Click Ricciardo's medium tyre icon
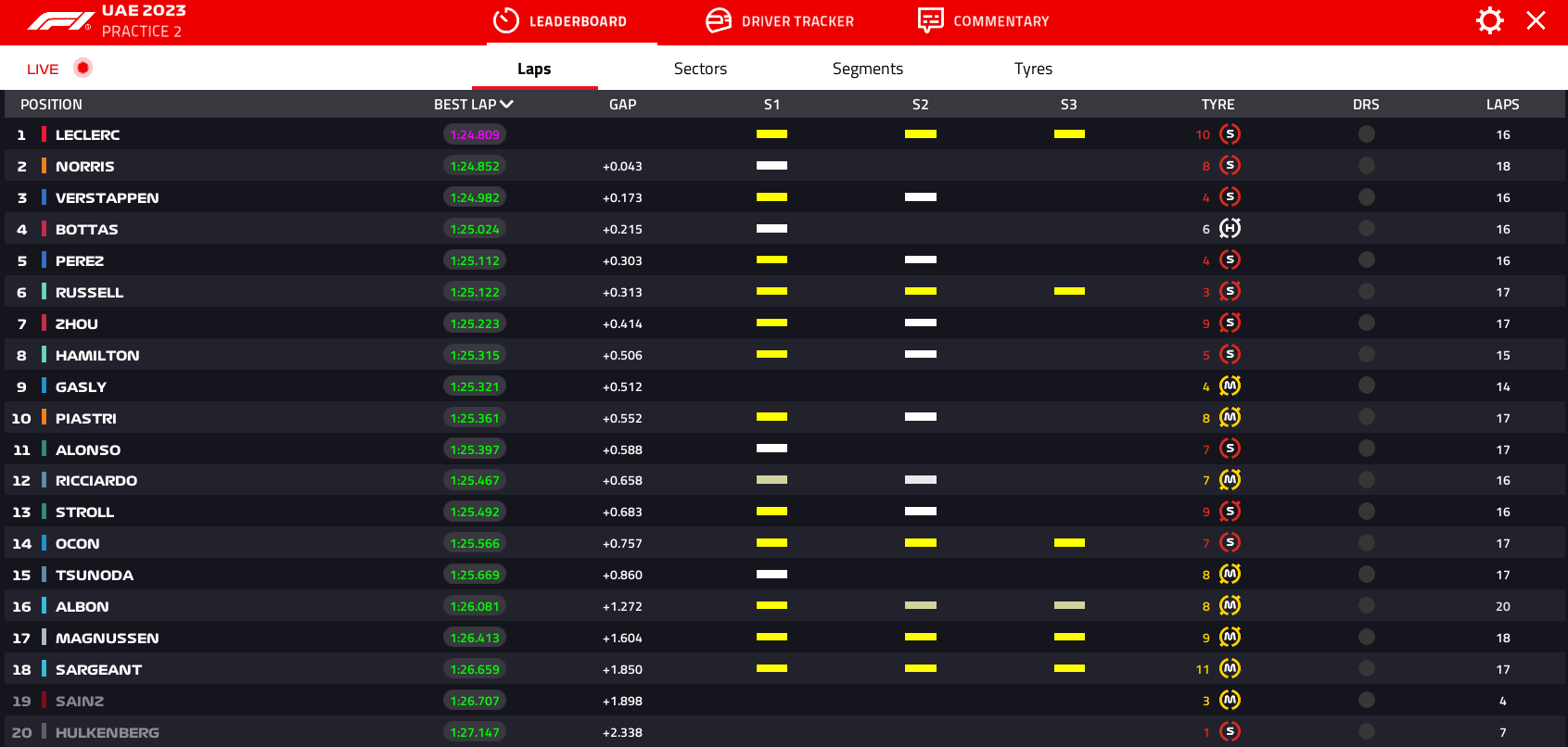Screen dimensions: 1568x747 (1230, 480)
